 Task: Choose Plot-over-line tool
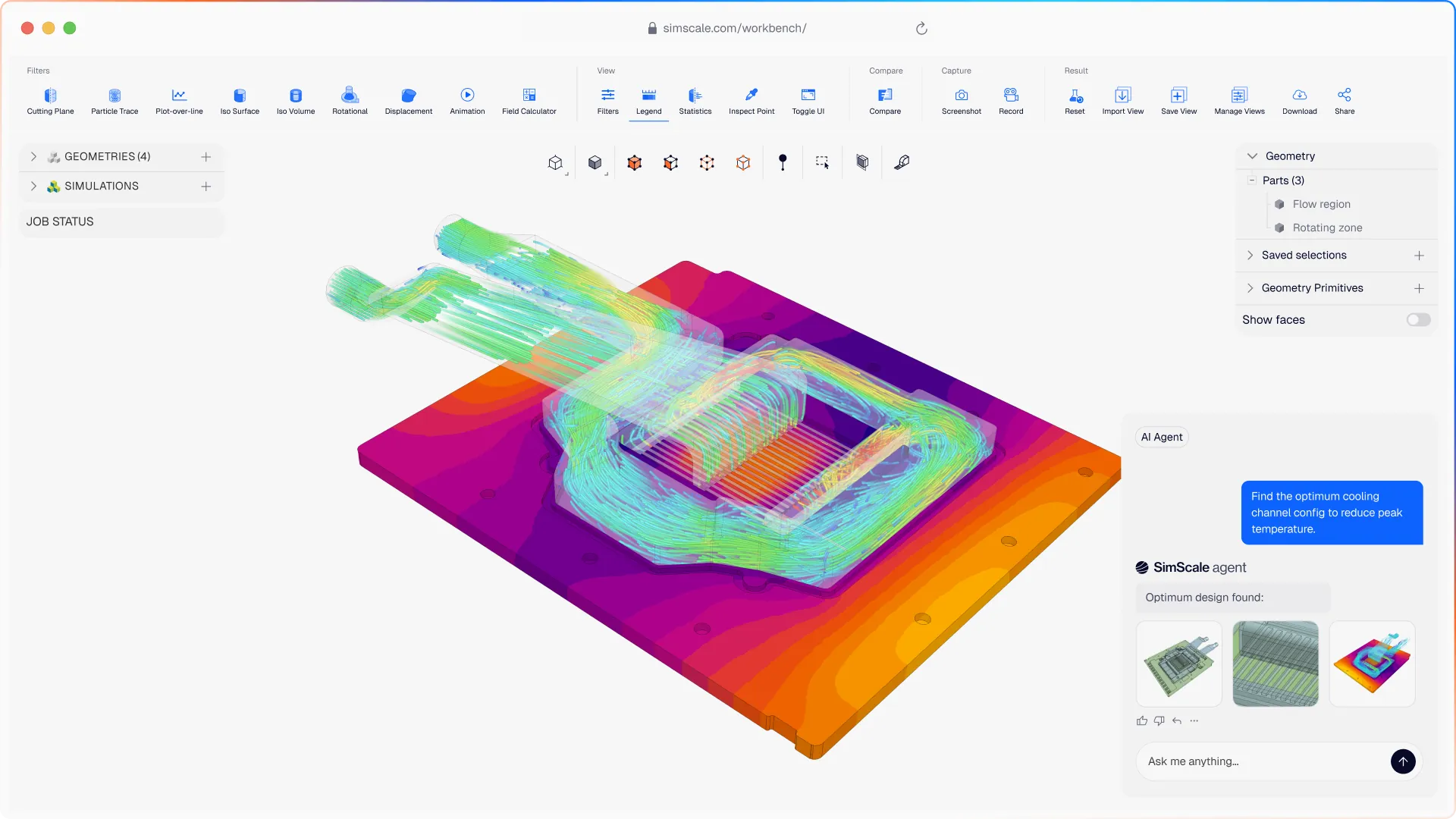(179, 101)
